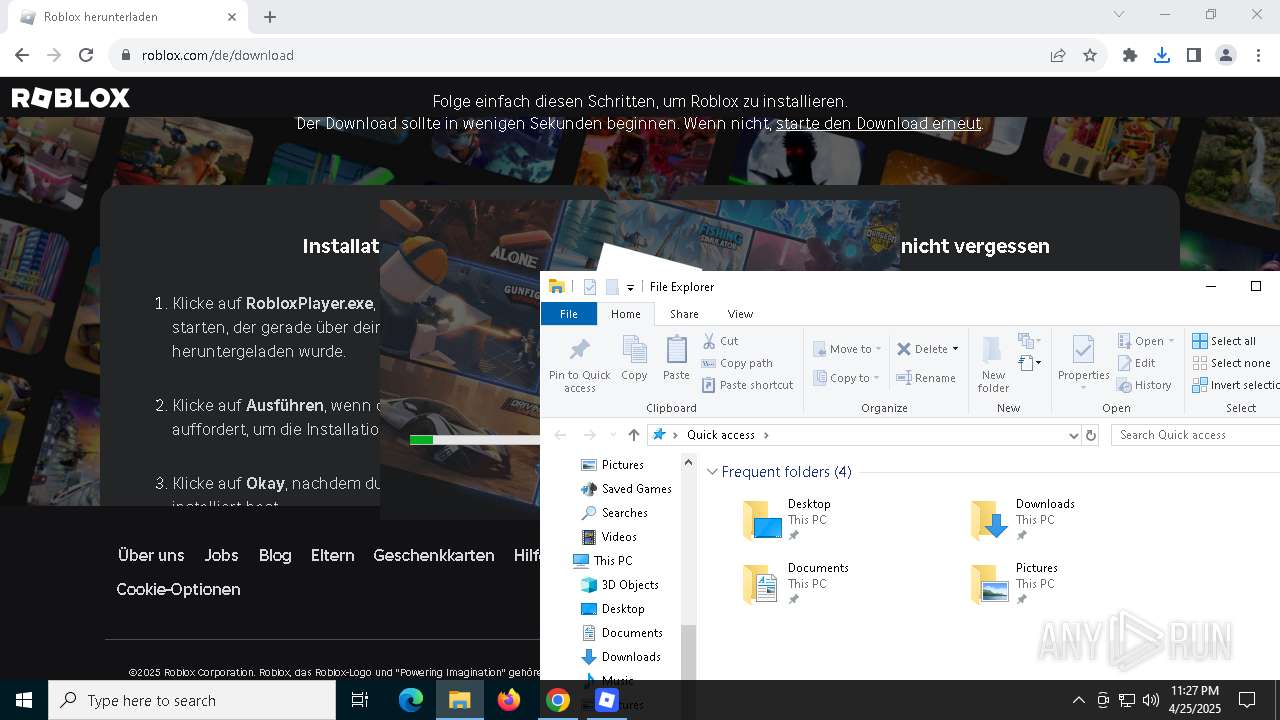Collapse Frequent folders section

[x=713, y=472]
